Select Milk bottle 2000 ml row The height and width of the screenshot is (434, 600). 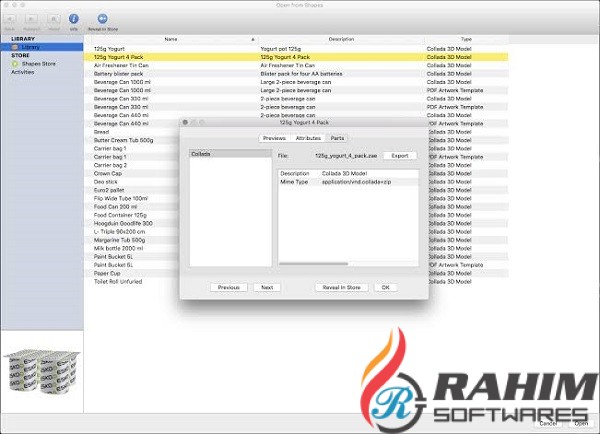click(132, 248)
